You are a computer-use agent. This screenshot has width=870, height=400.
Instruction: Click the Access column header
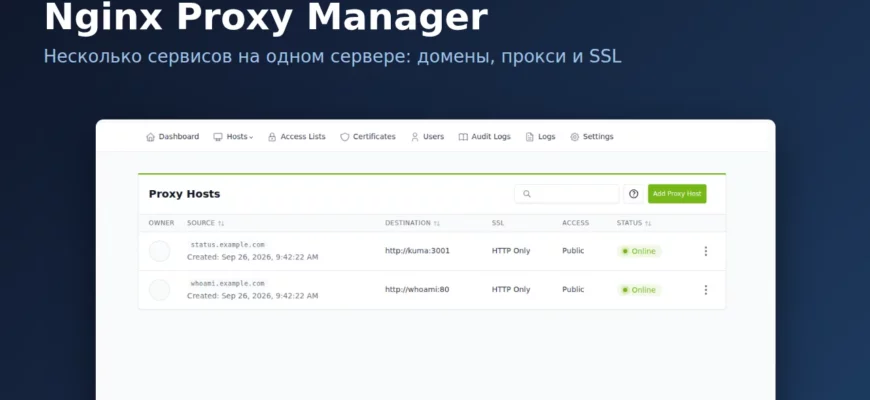click(575, 223)
